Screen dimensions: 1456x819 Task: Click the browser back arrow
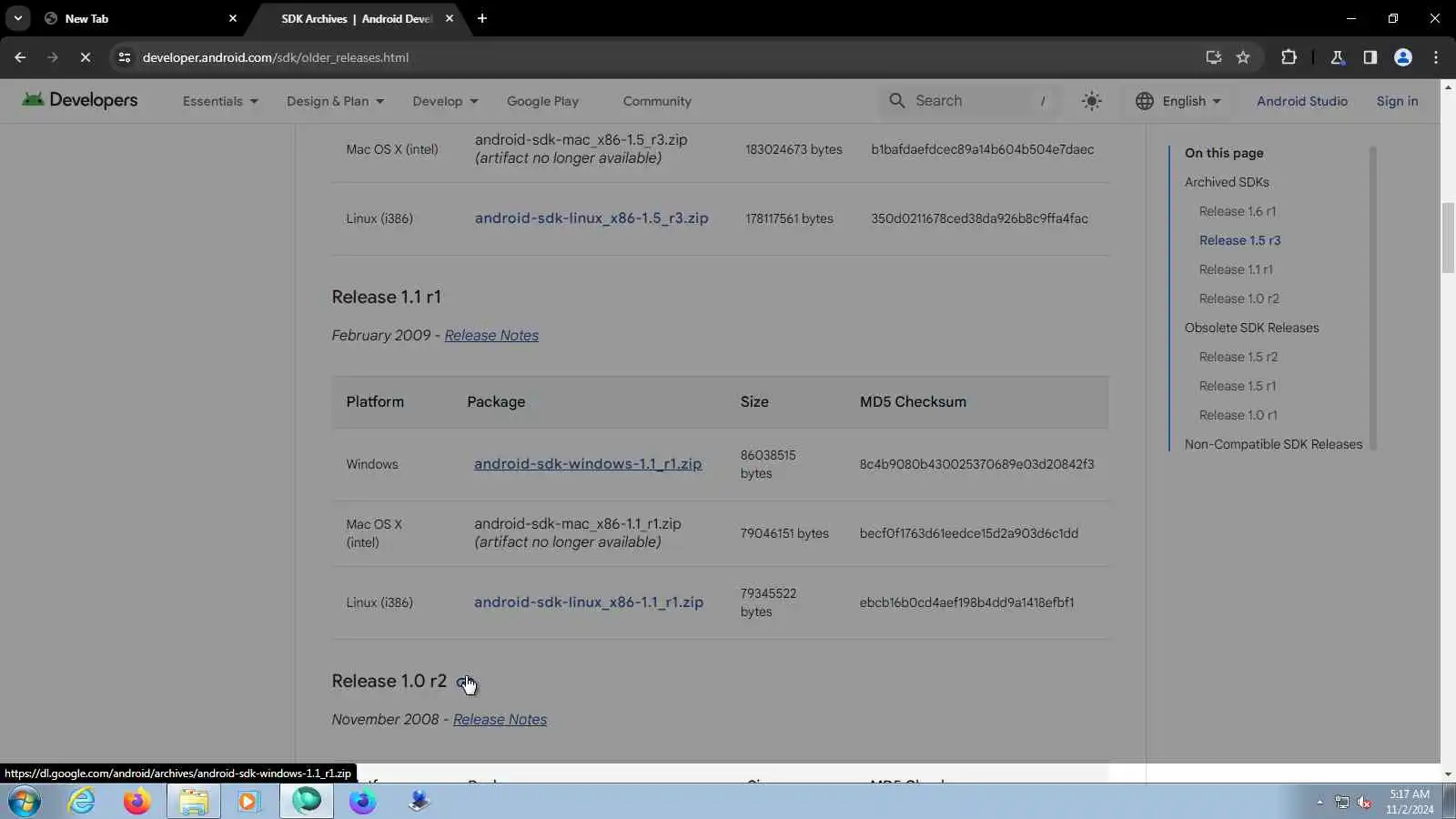(20, 57)
